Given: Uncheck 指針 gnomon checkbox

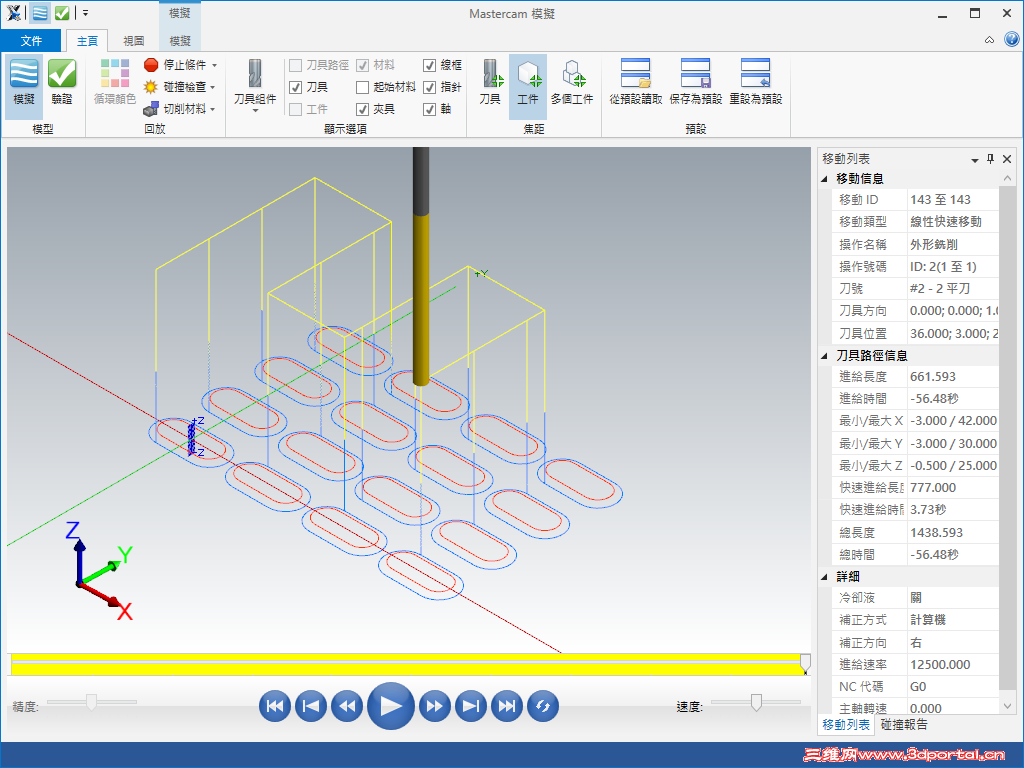Looking at the screenshot, I should point(429,87).
